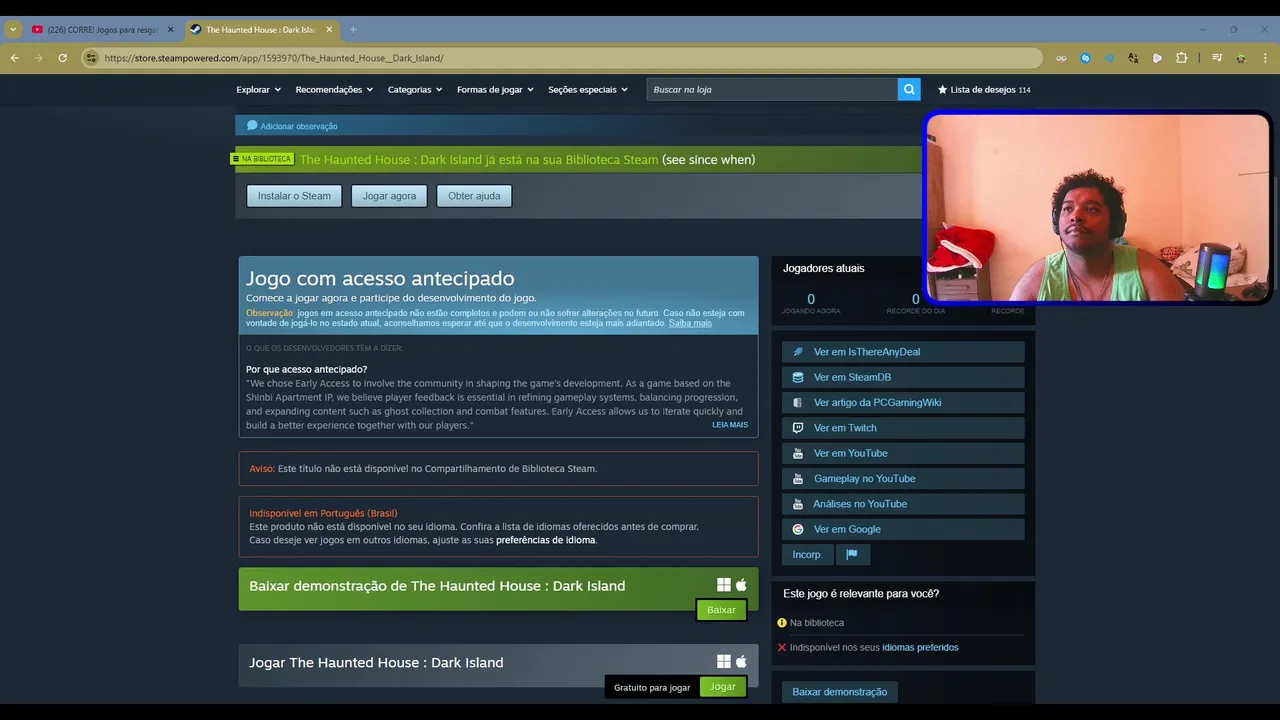The image size is (1280, 720).
Task: Click the Incorp. button
Action: (x=807, y=554)
